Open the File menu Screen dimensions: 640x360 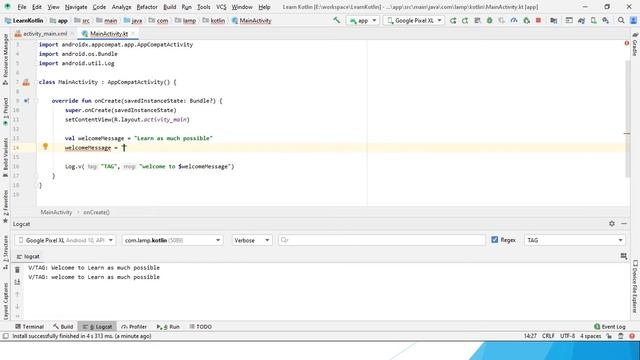22,7
